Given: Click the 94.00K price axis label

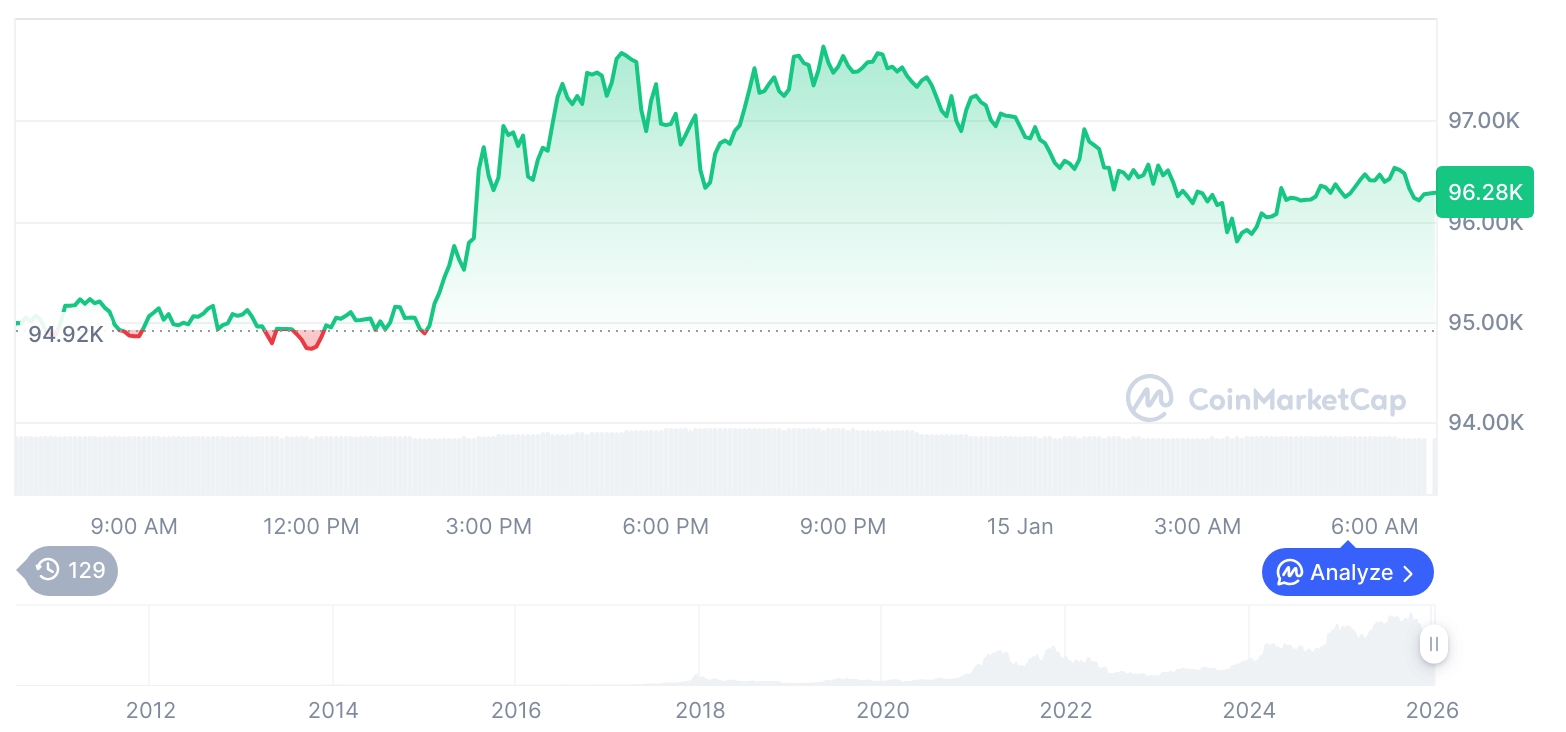Looking at the screenshot, I should [x=1484, y=423].
